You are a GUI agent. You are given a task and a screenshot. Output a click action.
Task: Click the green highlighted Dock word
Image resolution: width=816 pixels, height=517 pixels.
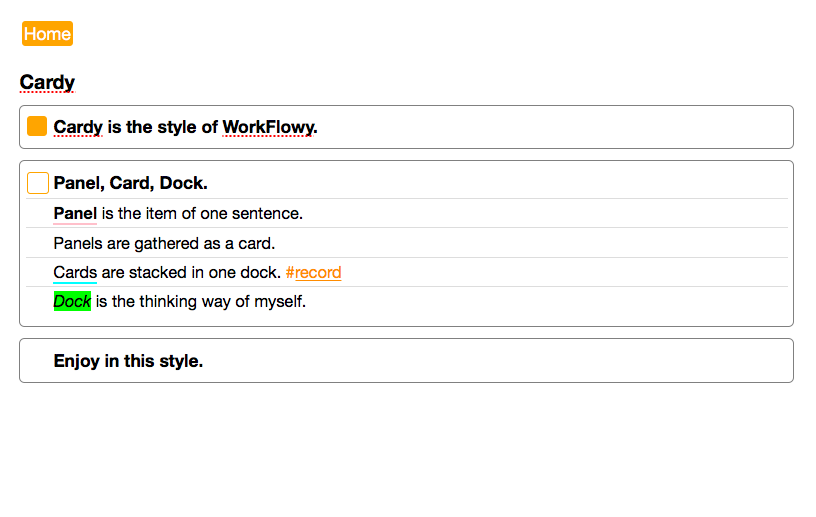point(72,301)
